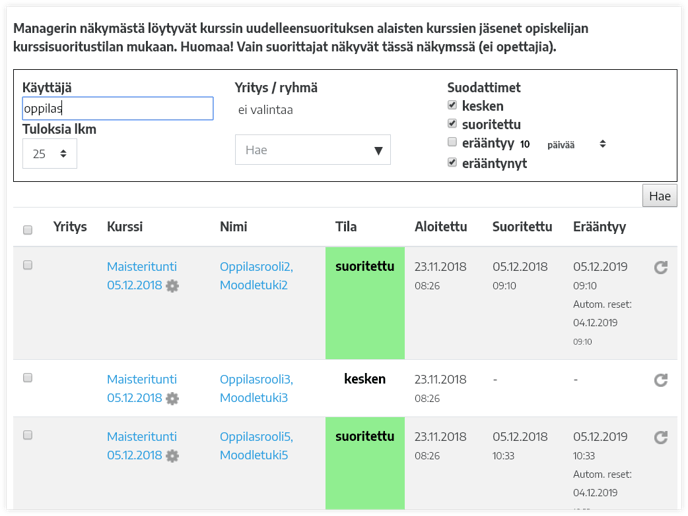Screen dimensions: 688x516
Task: Open user Oppilasrooli5, Moodletuki5 link
Action: pos(256,446)
